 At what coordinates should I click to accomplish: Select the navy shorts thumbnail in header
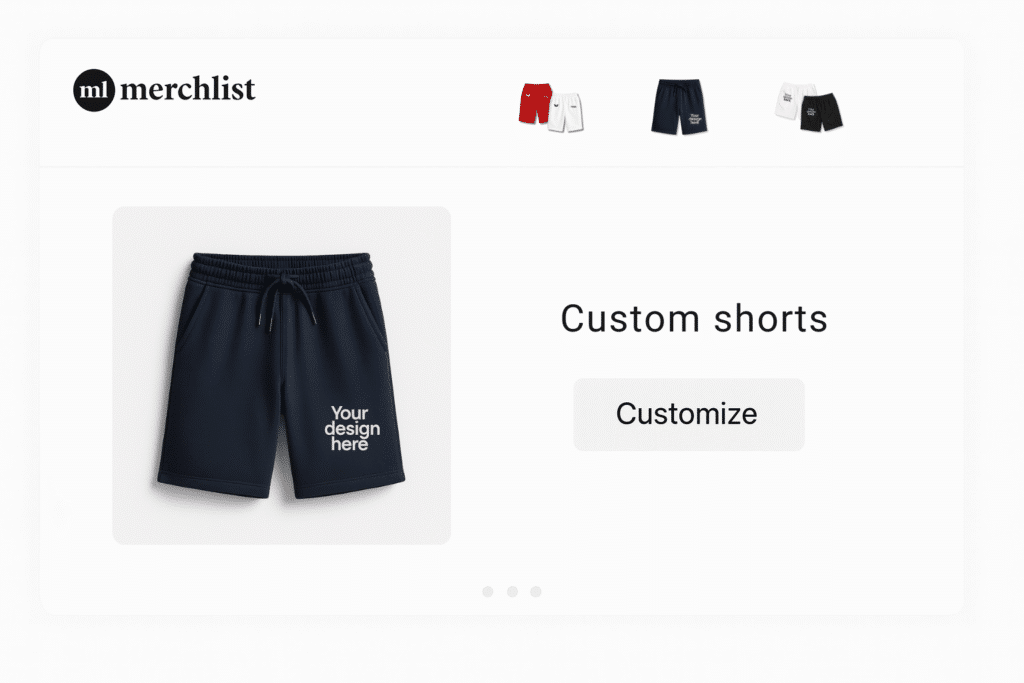pyautogui.click(x=679, y=107)
